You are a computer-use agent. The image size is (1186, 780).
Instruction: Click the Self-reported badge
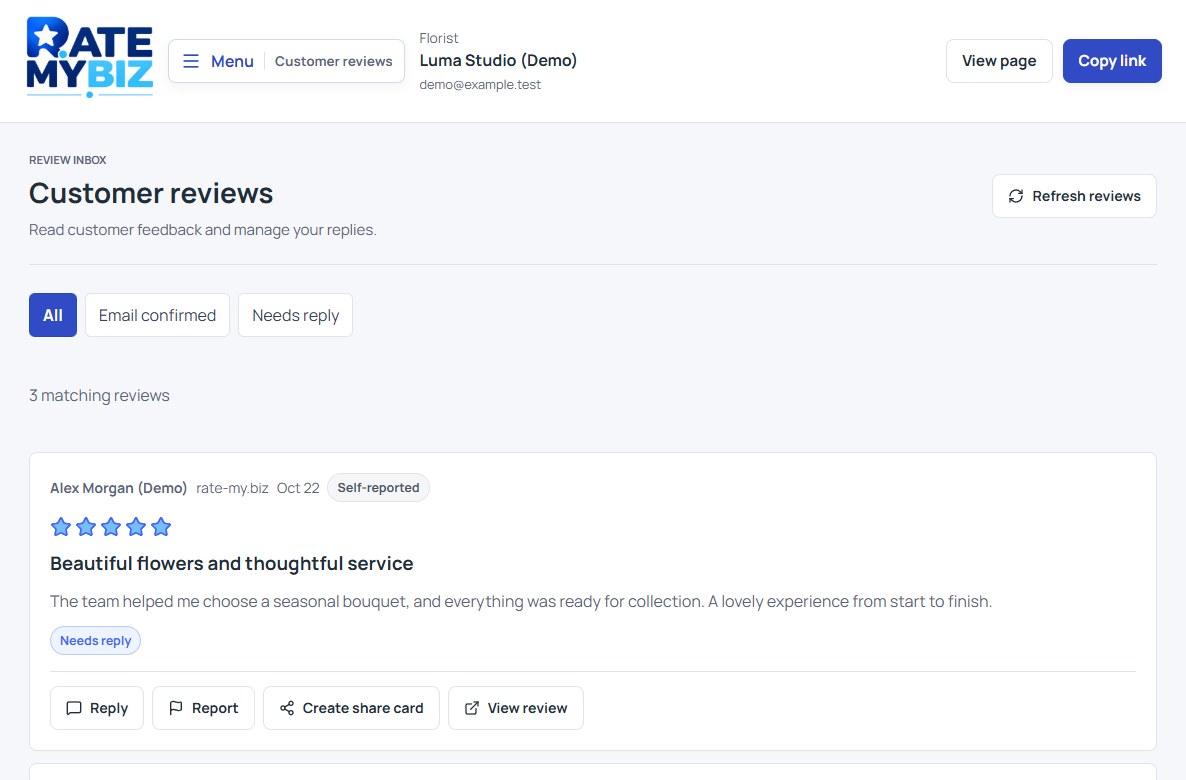tap(378, 488)
